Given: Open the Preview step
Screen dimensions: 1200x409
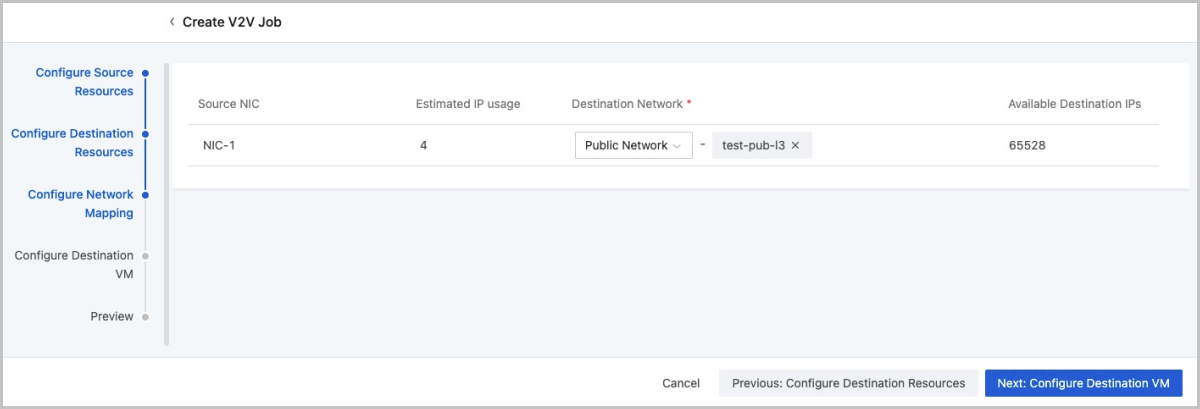Looking at the screenshot, I should point(111,317).
